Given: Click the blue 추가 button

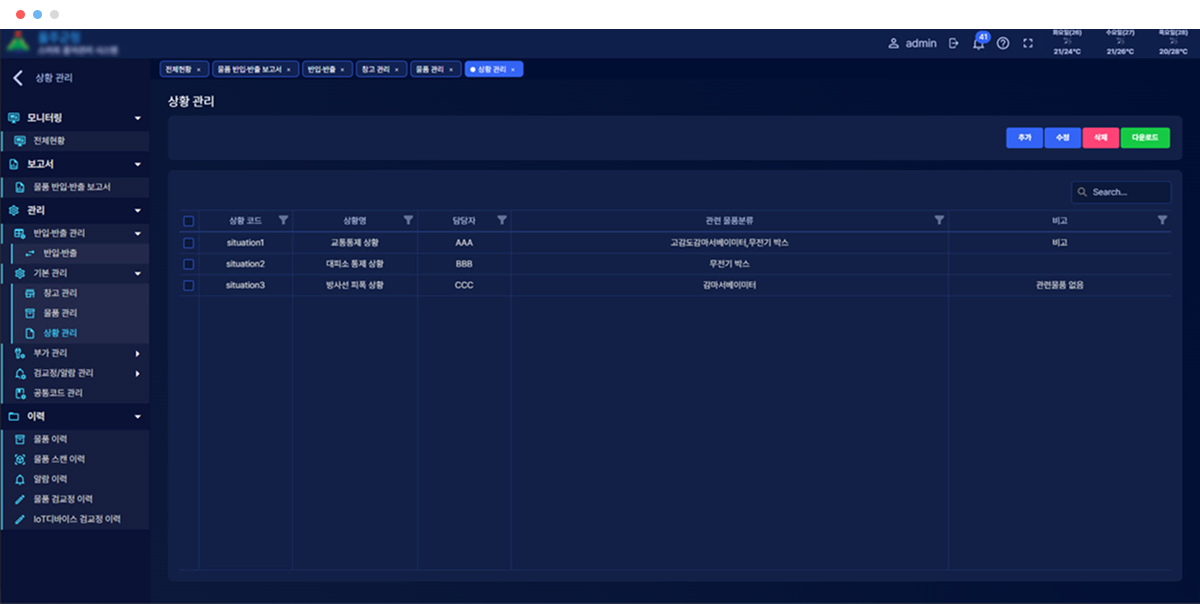Looking at the screenshot, I should 1024,138.
